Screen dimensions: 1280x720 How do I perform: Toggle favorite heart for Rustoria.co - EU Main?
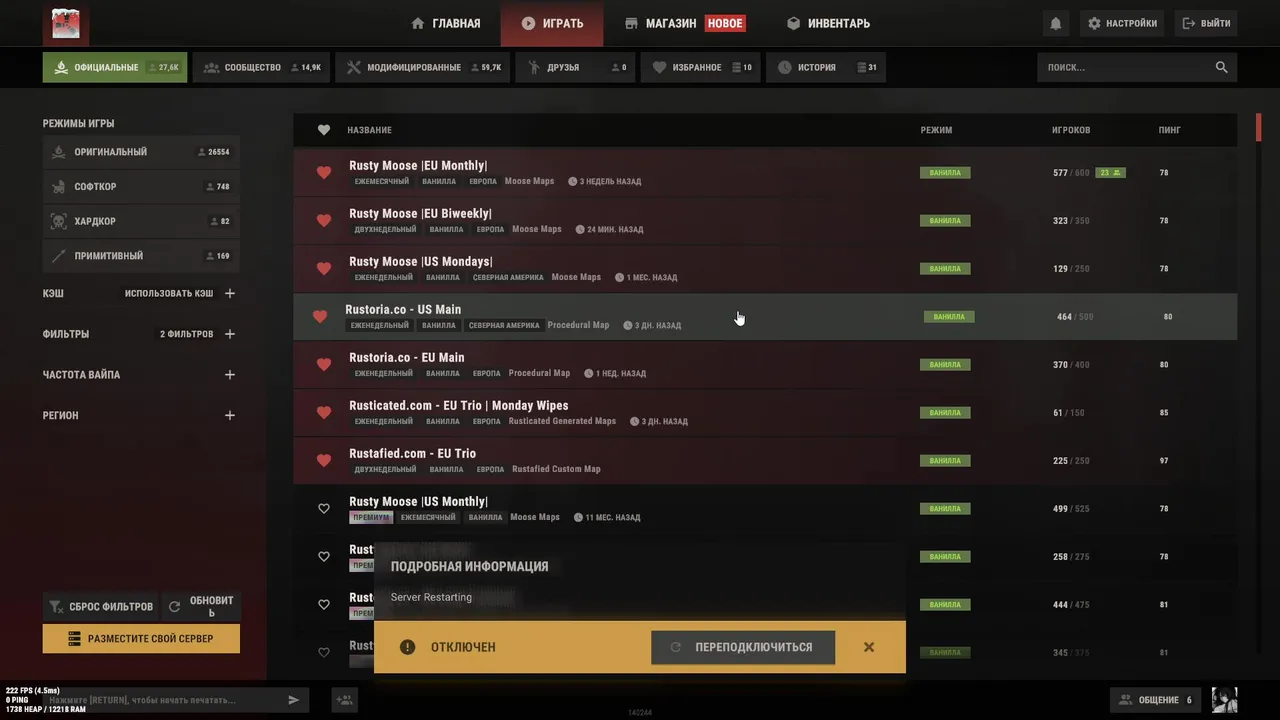point(324,365)
